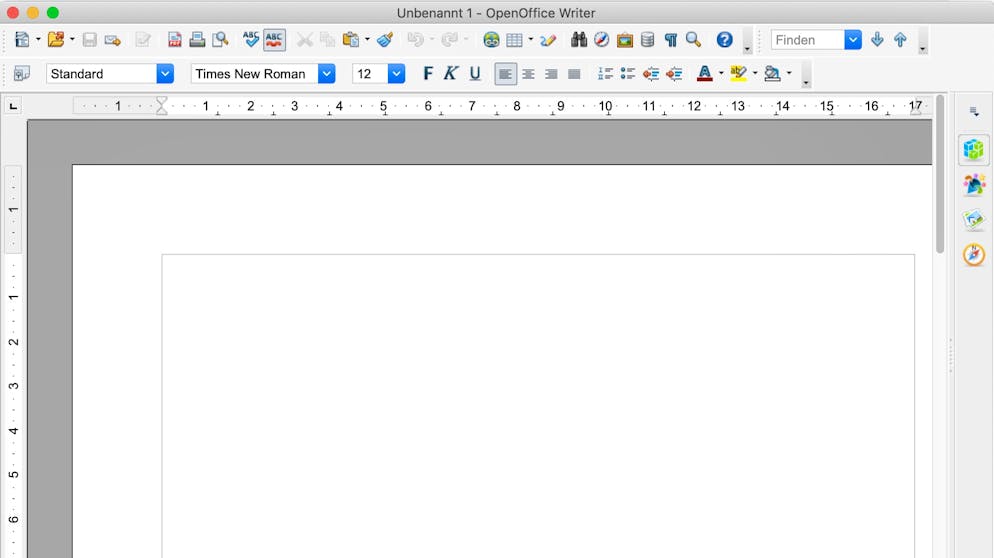Open the Navigator compass in toolbar
This screenshot has width=994, height=558.
tap(602, 40)
